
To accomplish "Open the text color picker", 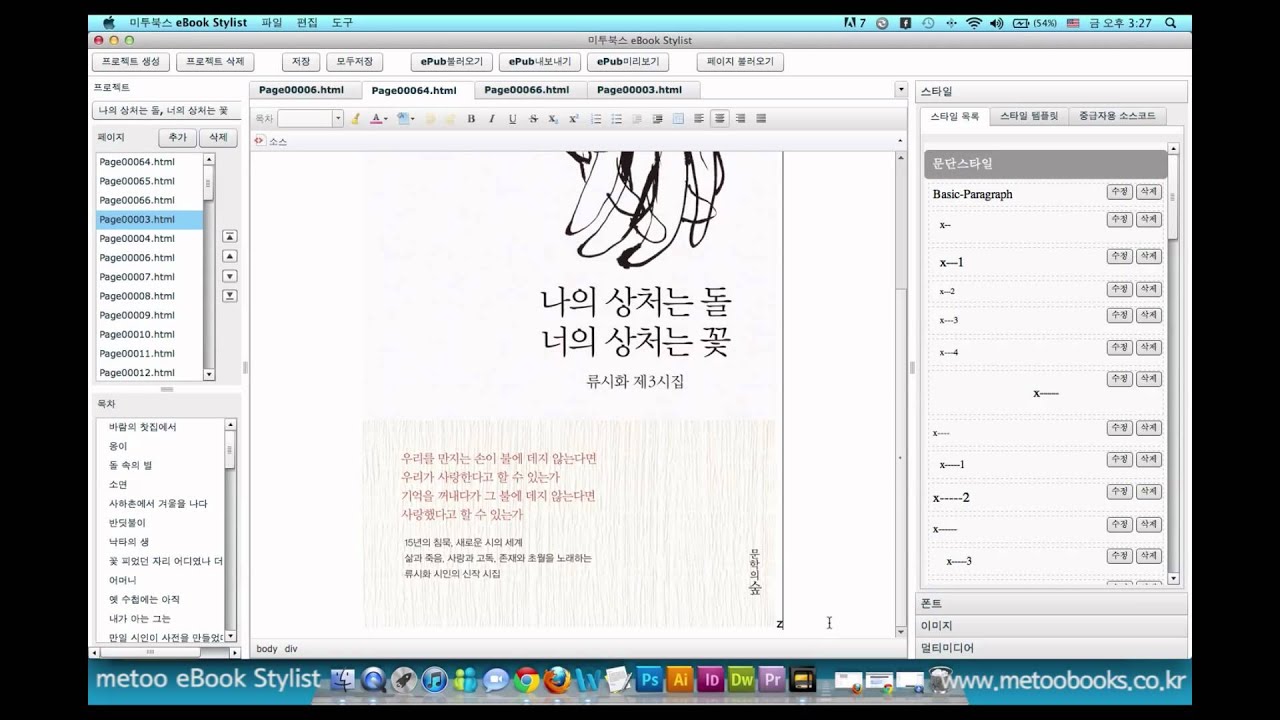I will coord(379,119).
